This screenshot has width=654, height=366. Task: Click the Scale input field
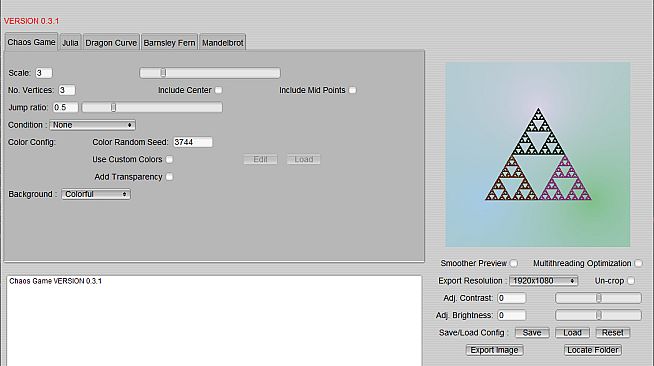click(x=43, y=73)
